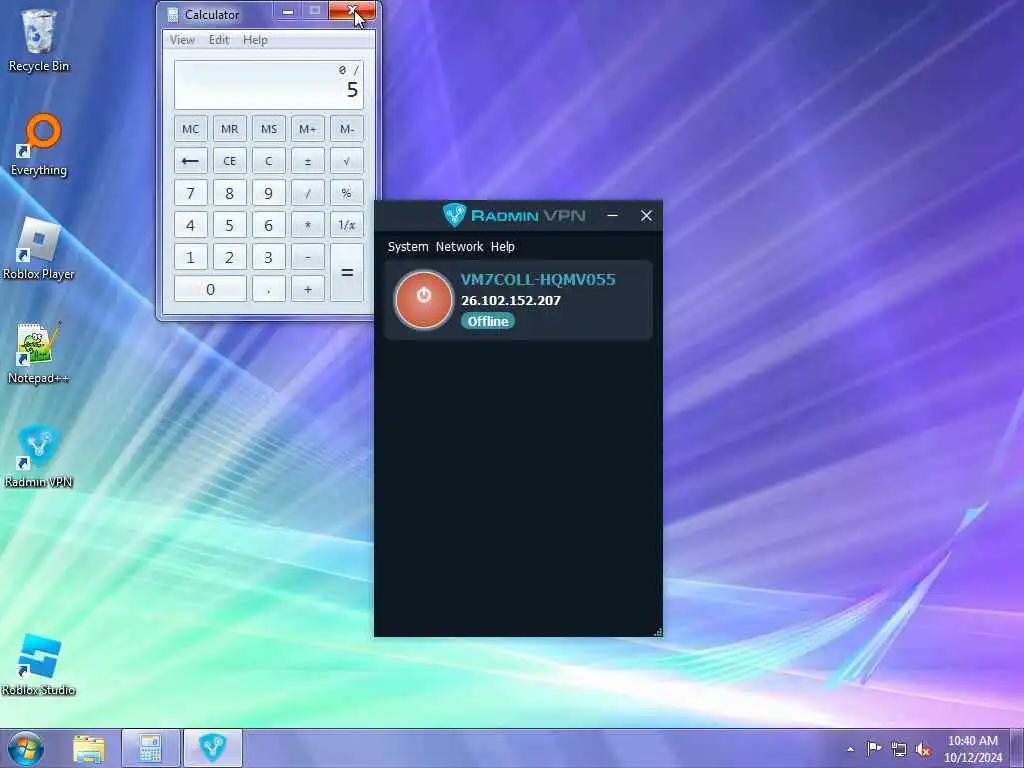Viewport: 1024px width, 768px height.
Task: Click the percent key in Calculator
Action: point(347,193)
